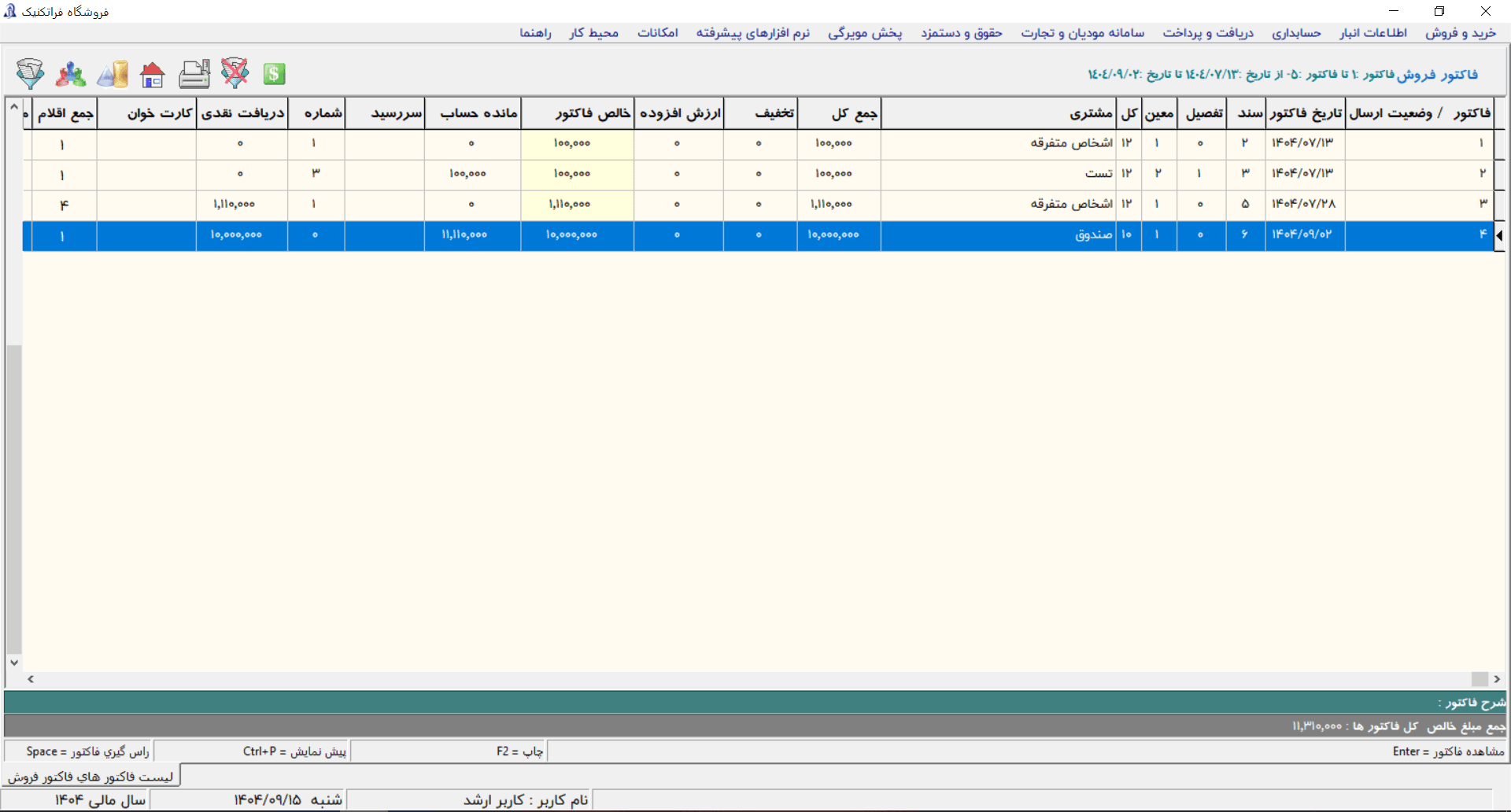Open the راهنما menu
This screenshot has width=1511, height=812.
pyautogui.click(x=535, y=32)
